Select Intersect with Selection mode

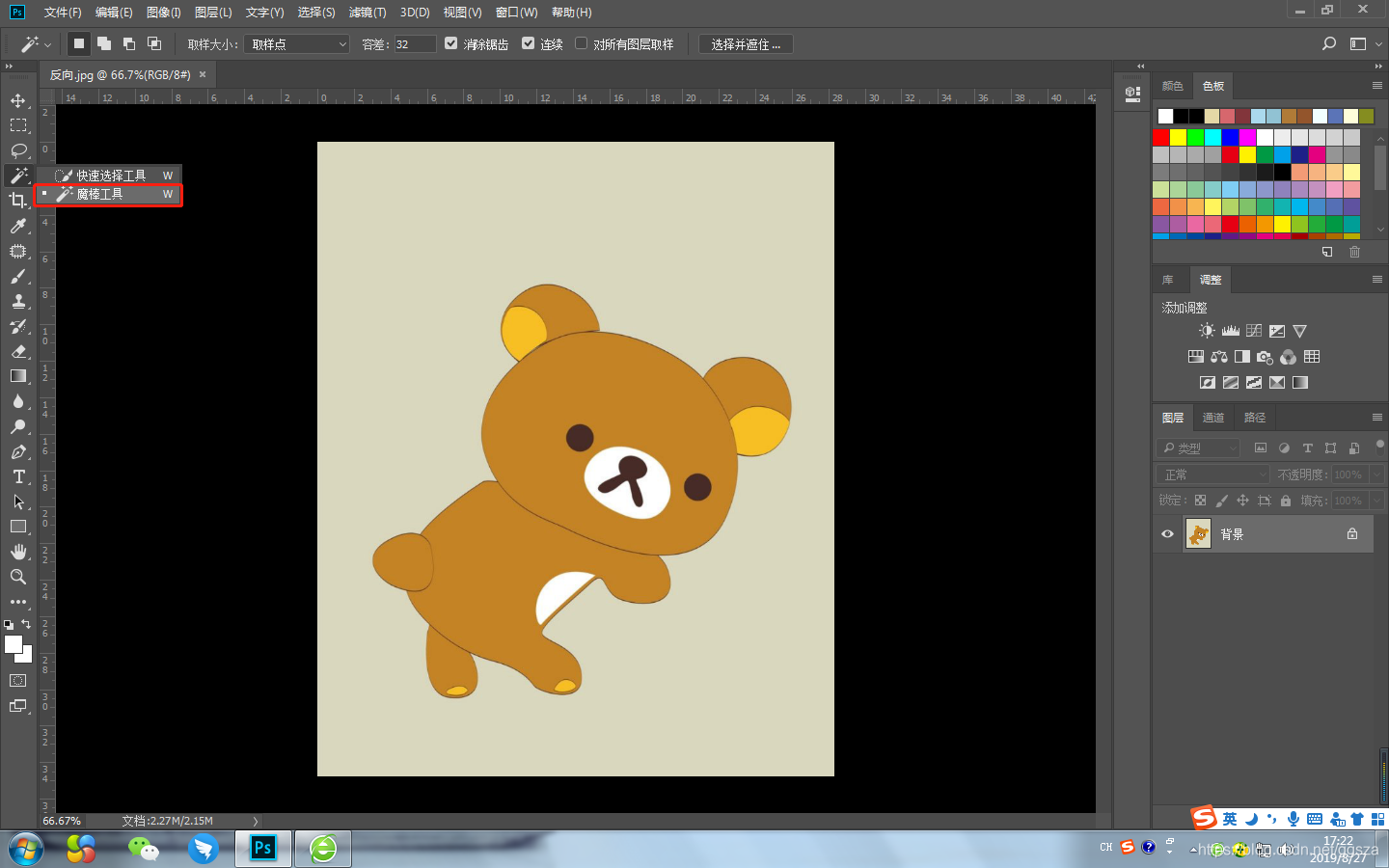[154, 43]
